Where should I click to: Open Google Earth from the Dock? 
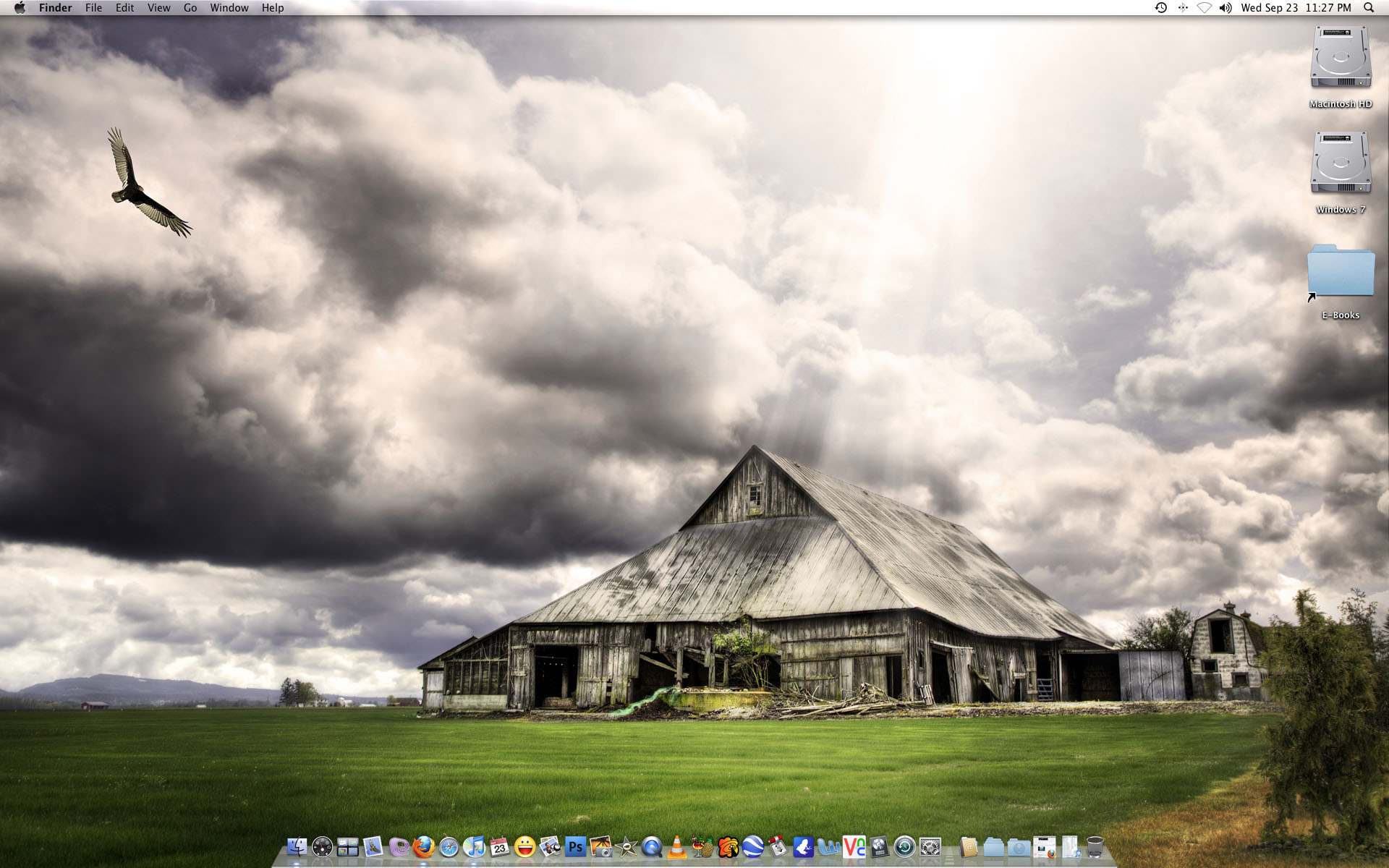(x=752, y=846)
